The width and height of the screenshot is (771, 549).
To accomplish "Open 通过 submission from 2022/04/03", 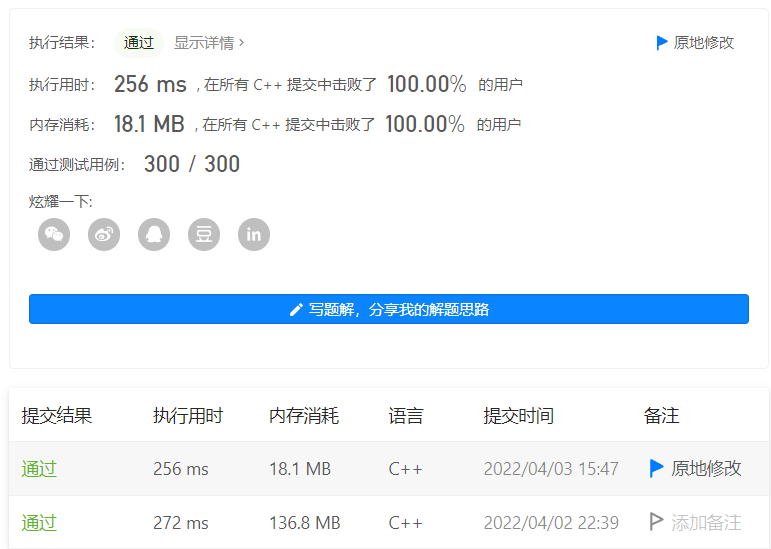I will click(x=39, y=469).
